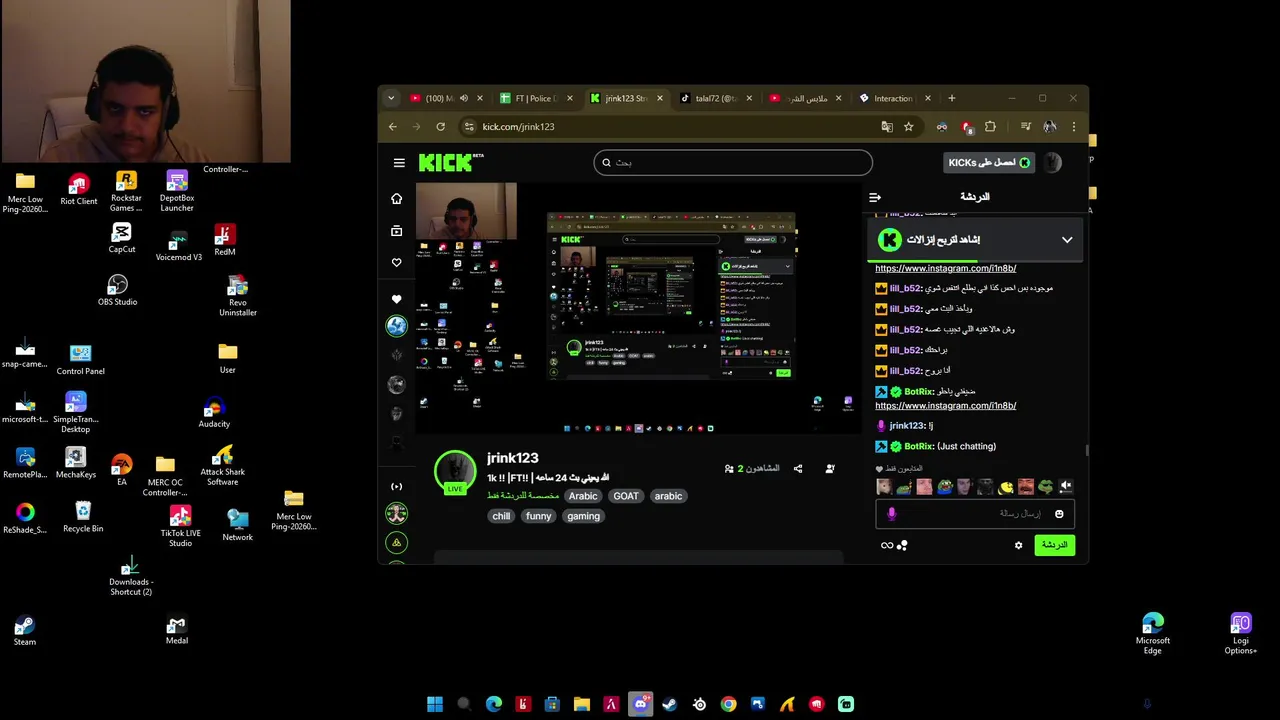Click the infinity icon below chat input

tap(887, 545)
